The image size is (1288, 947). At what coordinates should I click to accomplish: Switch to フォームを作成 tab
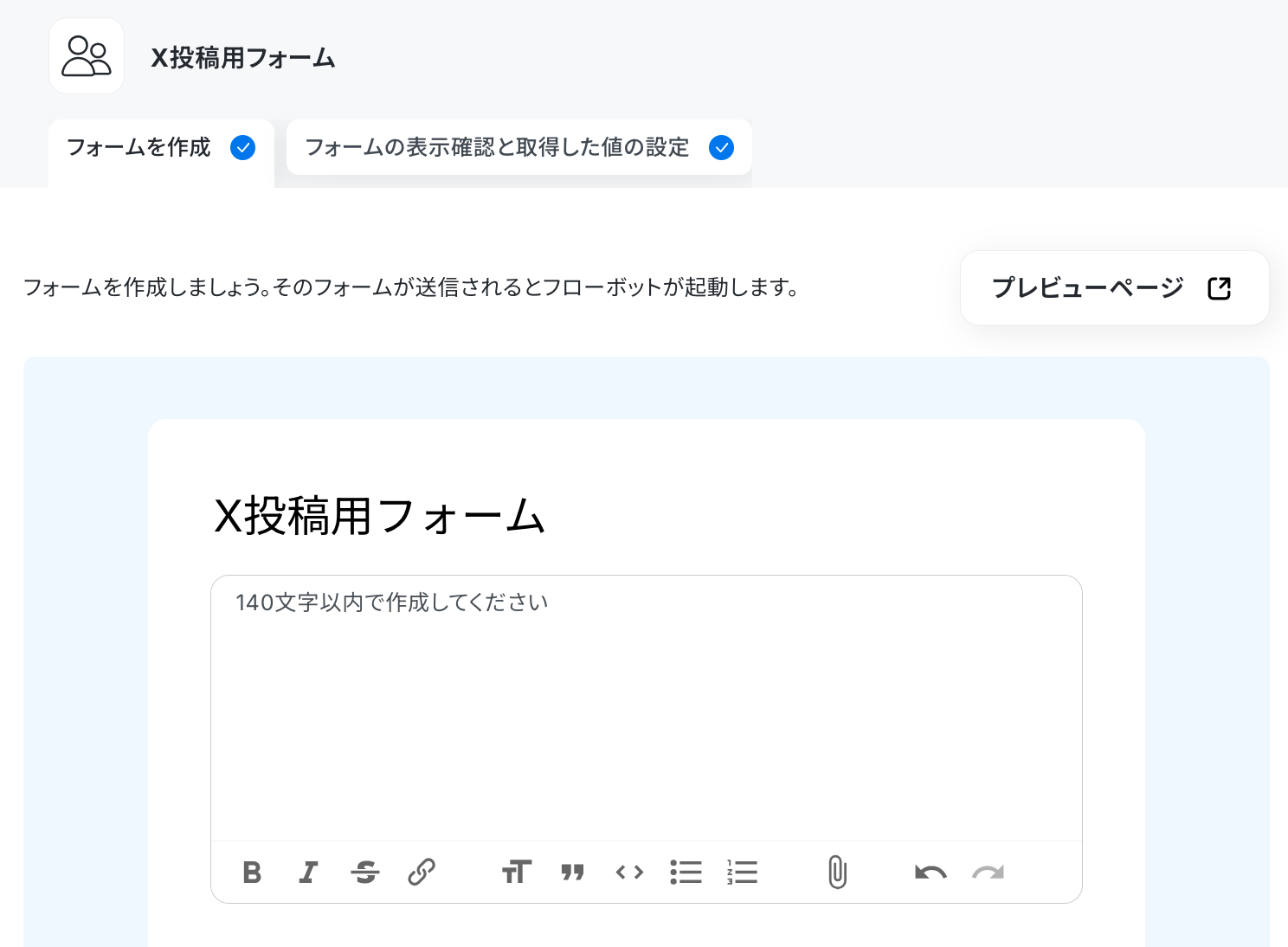(x=162, y=148)
